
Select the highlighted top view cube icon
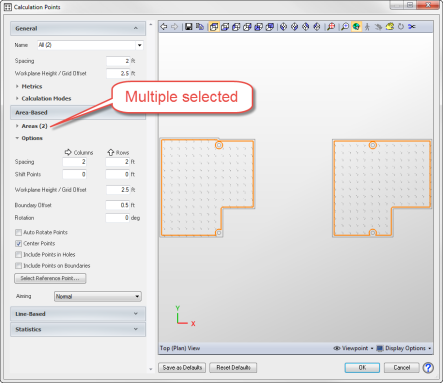[x=214, y=27]
